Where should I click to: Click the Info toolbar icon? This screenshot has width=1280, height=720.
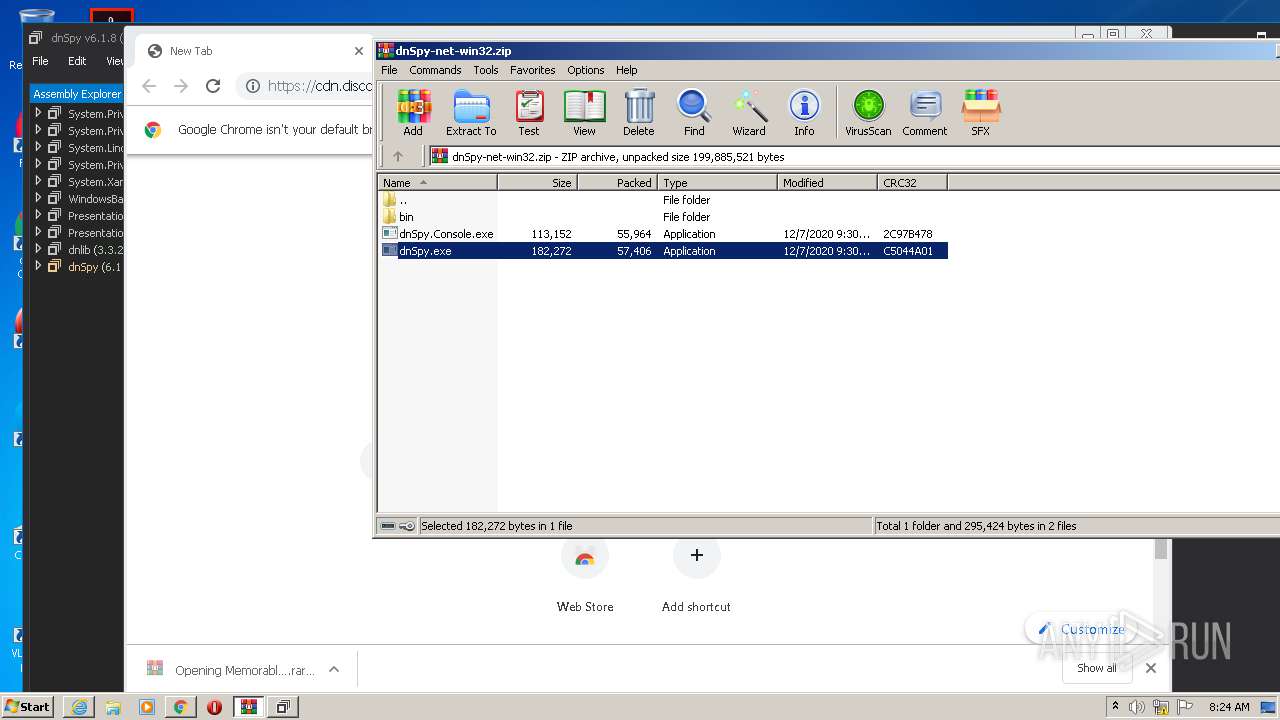804,112
